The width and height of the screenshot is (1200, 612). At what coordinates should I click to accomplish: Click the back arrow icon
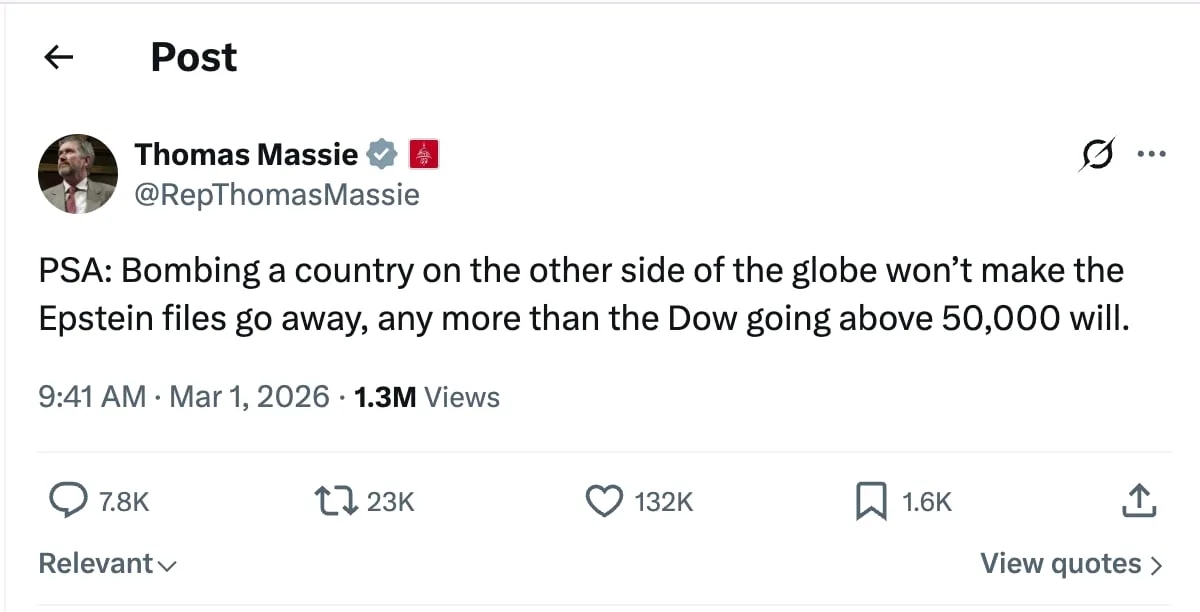coord(60,58)
